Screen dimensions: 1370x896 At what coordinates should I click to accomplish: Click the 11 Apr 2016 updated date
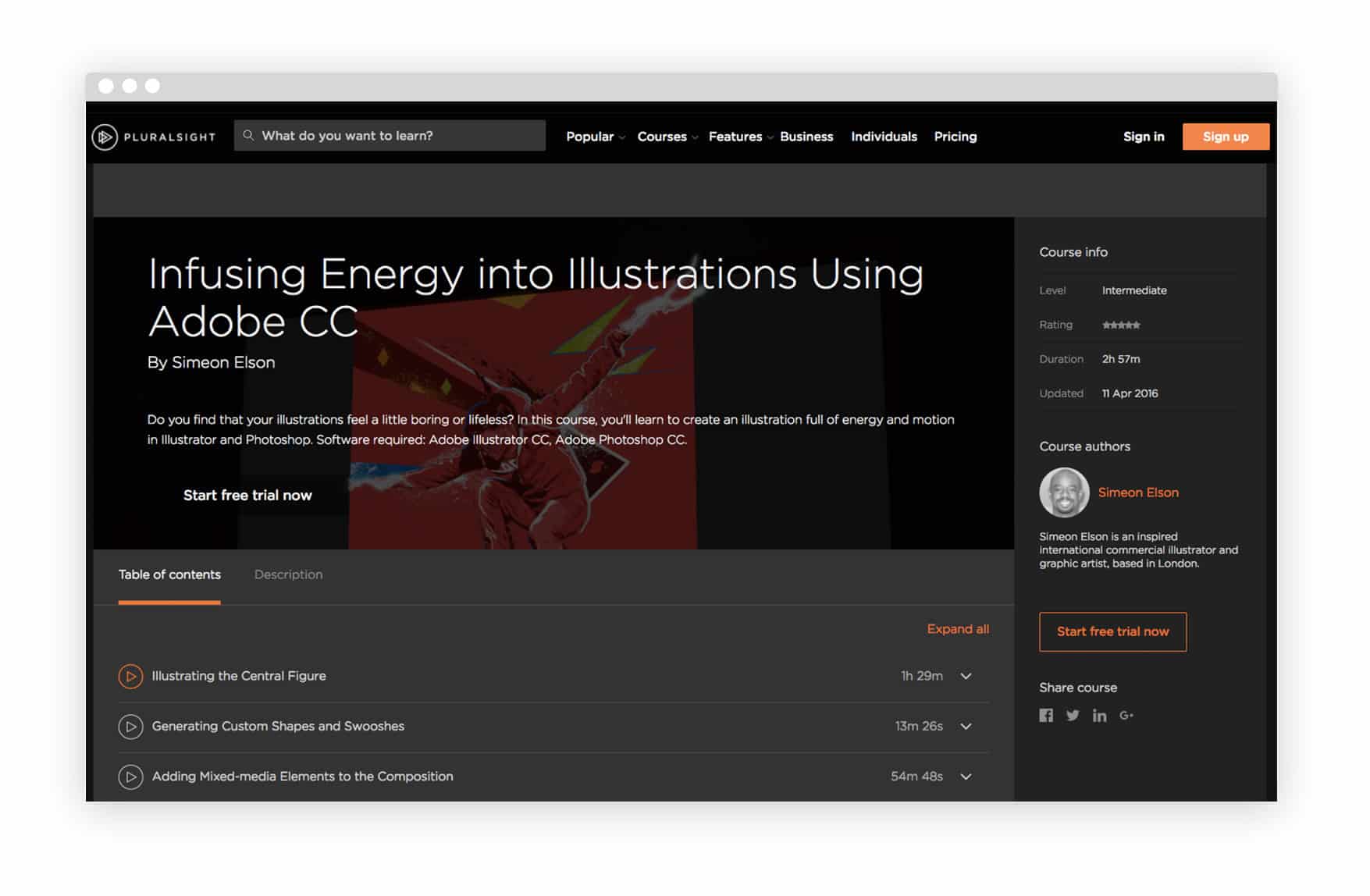click(1130, 393)
